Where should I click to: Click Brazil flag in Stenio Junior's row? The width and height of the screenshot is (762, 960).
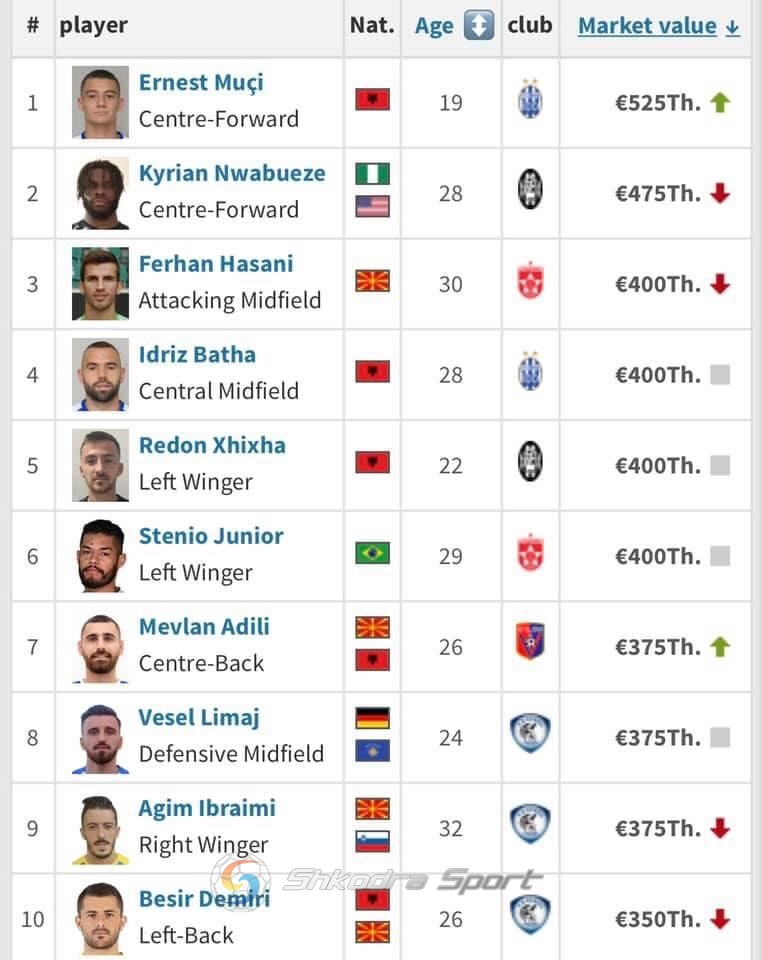(372, 553)
